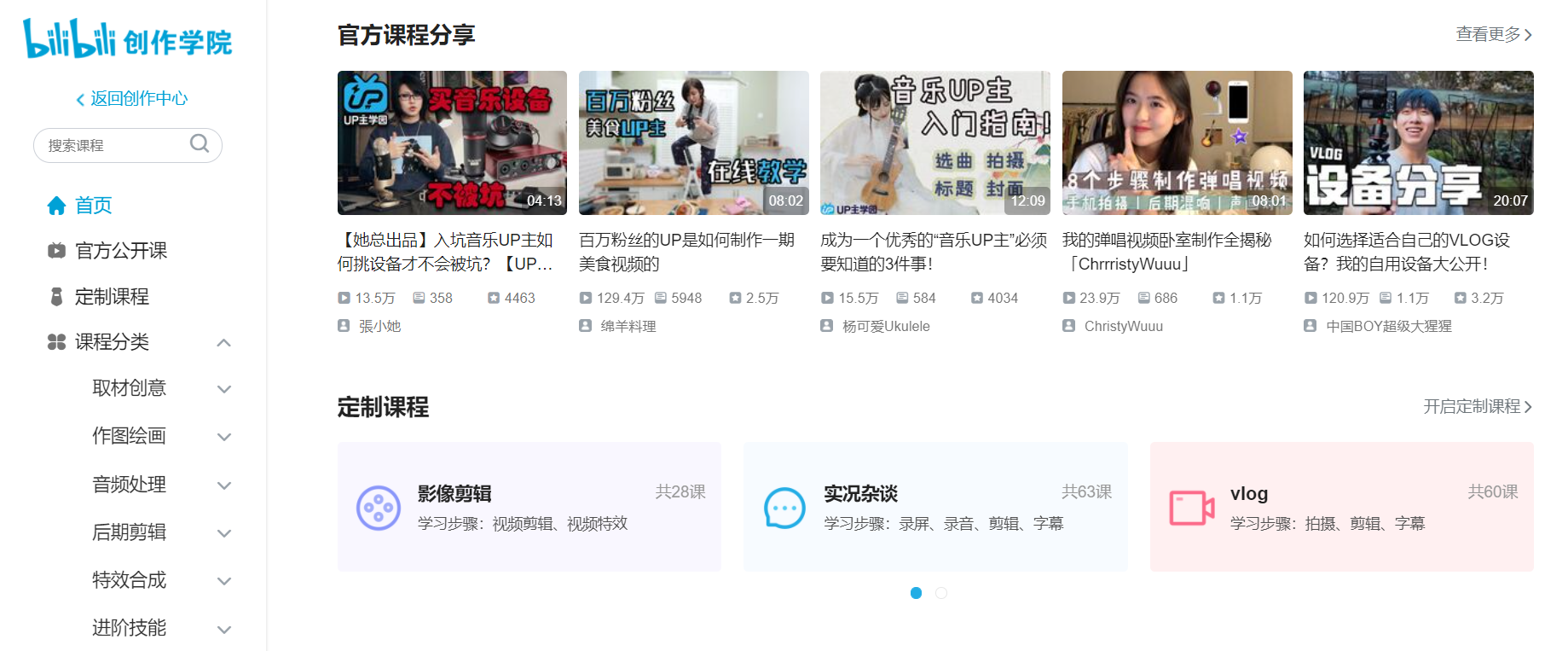Screen dimensions: 1568x651
Task: Click author name 杨可爱Ukulele
Action: pyautogui.click(x=886, y=326)
